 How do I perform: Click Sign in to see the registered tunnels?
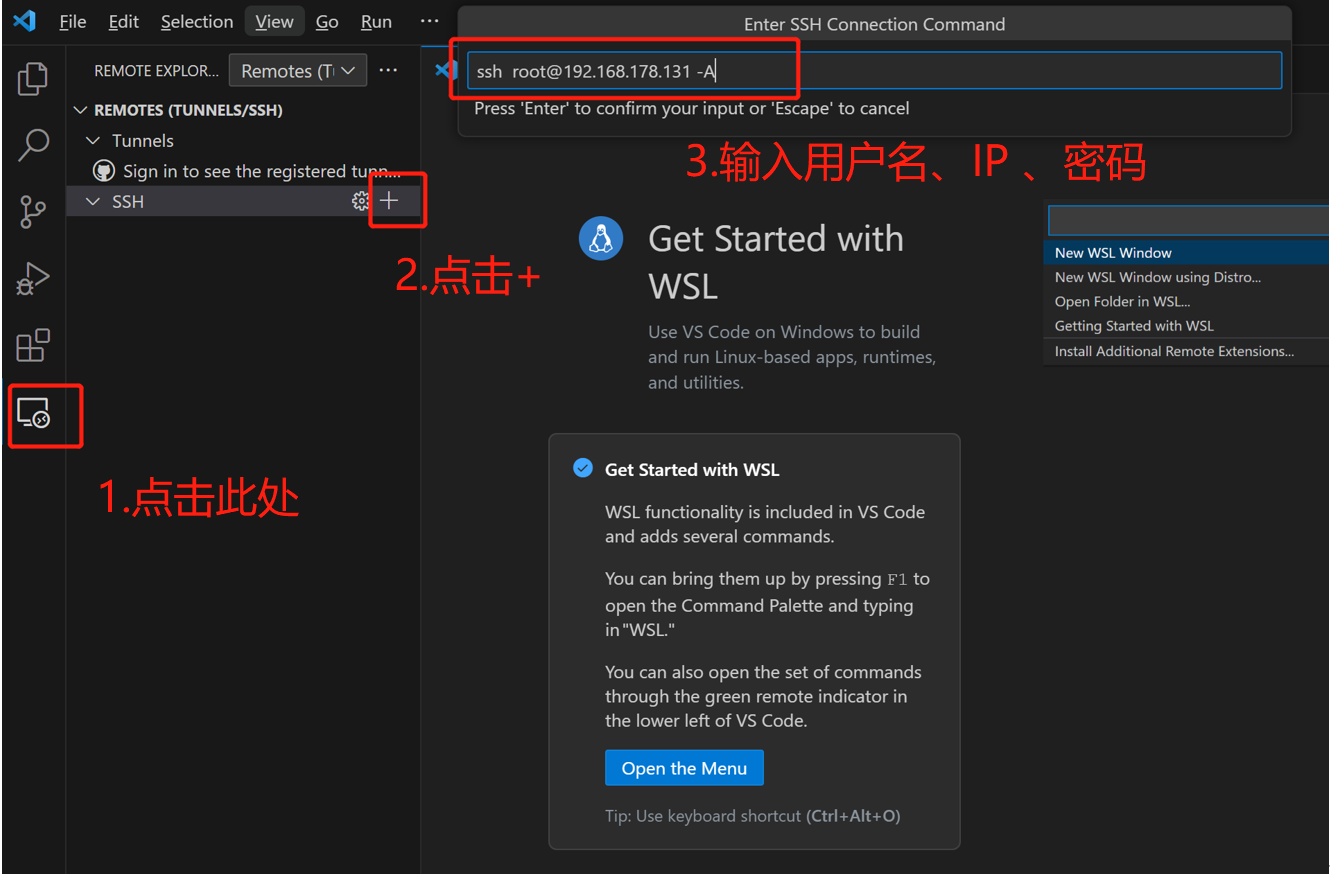(x=262, y=171)
